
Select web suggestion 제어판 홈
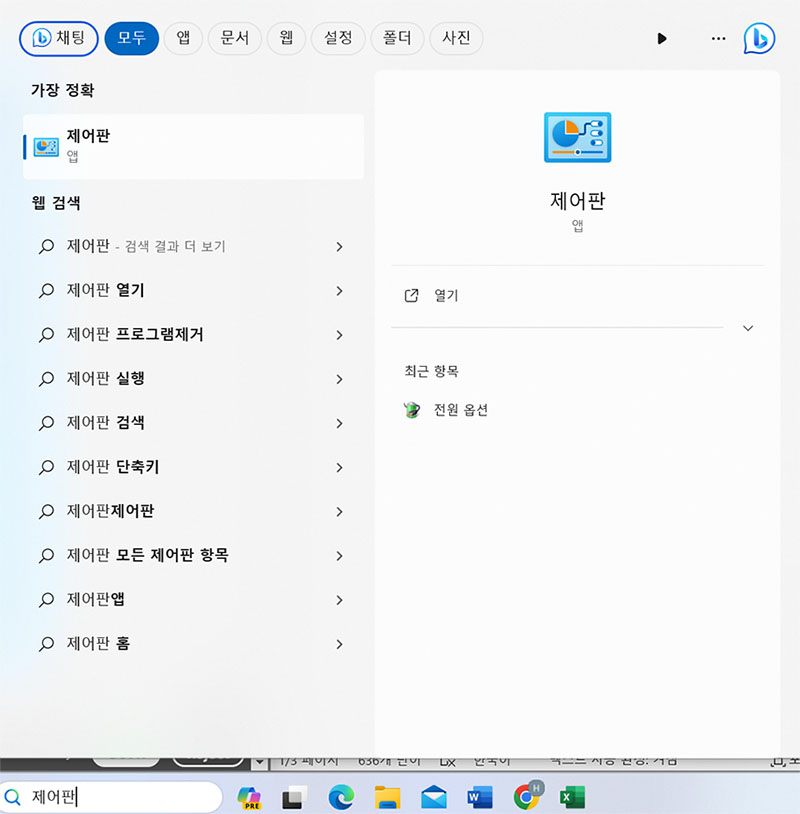(193, 644)
